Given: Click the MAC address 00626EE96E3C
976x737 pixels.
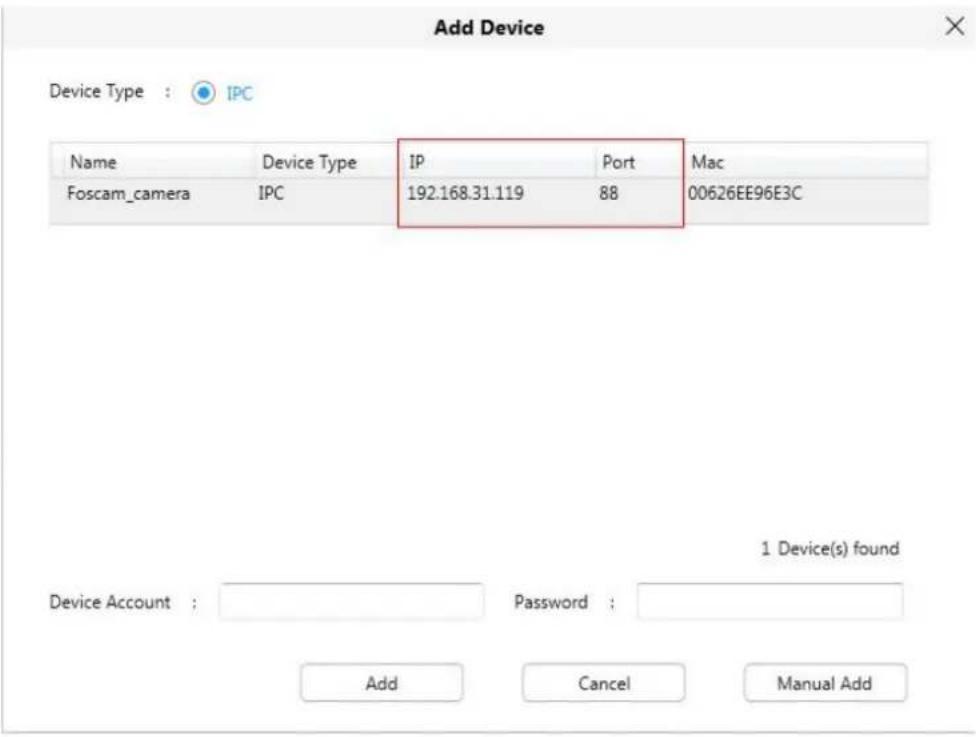Looking at the screenshot, I should click(744, 194).
